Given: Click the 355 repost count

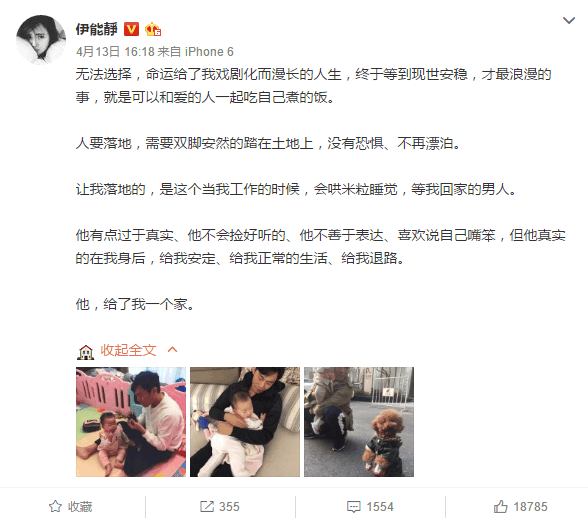Looking at the screenshot, I should click(x=229, y=507).
